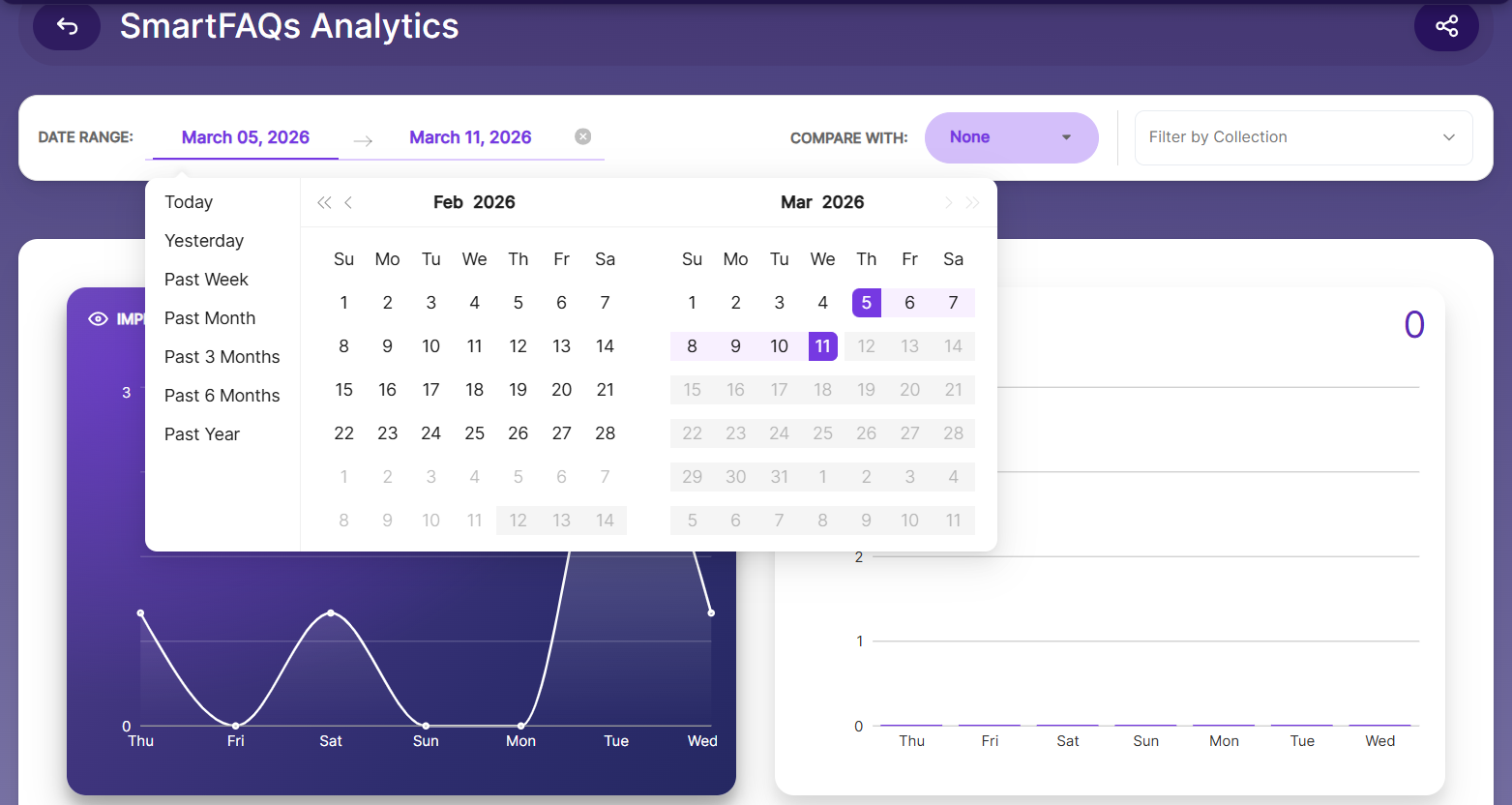Click the back arrow button
1512x805 pixels.
click(67, 26)
